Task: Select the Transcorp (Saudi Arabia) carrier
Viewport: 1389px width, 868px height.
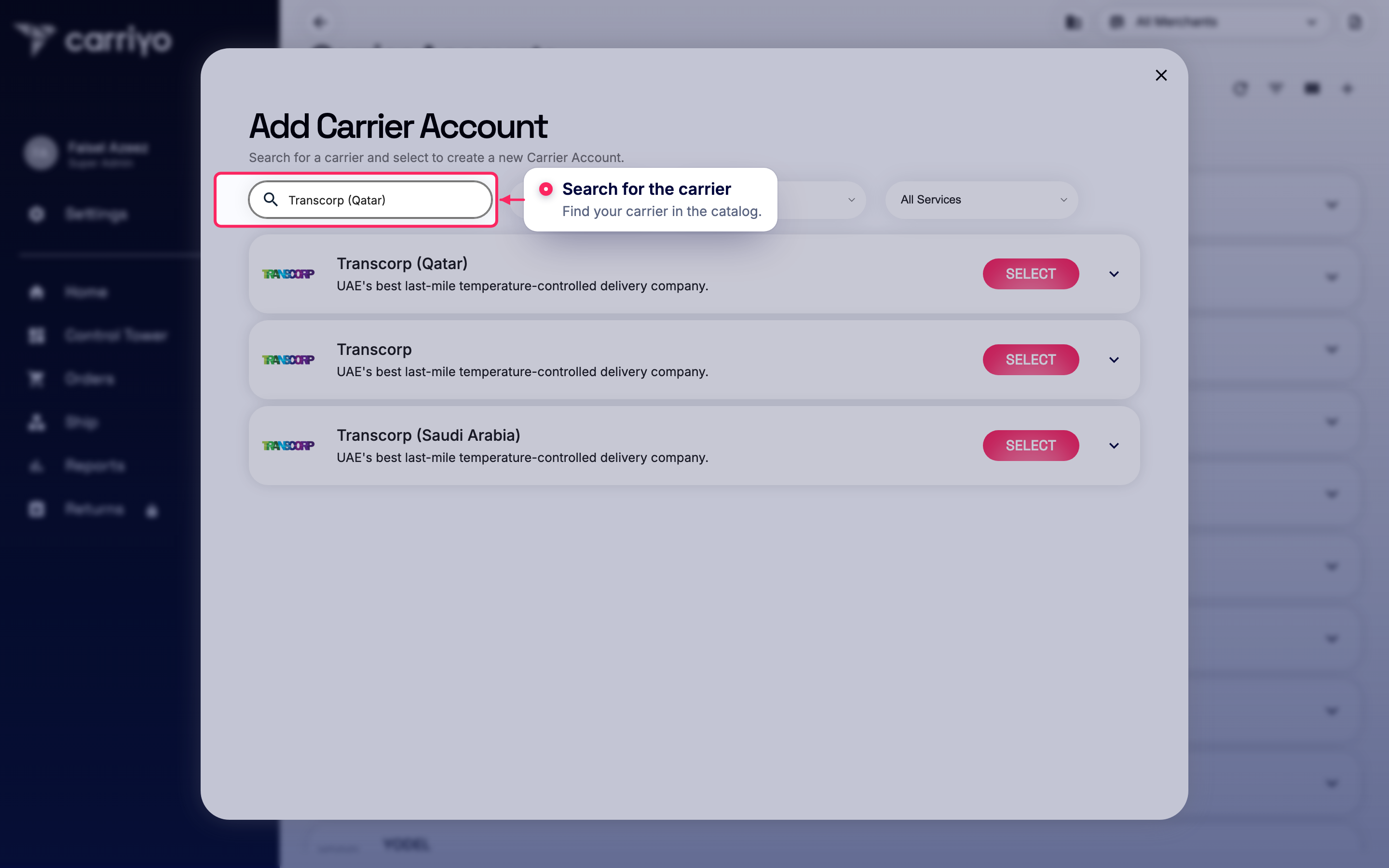Action: pyautogui.click(x=1030, y=446)
